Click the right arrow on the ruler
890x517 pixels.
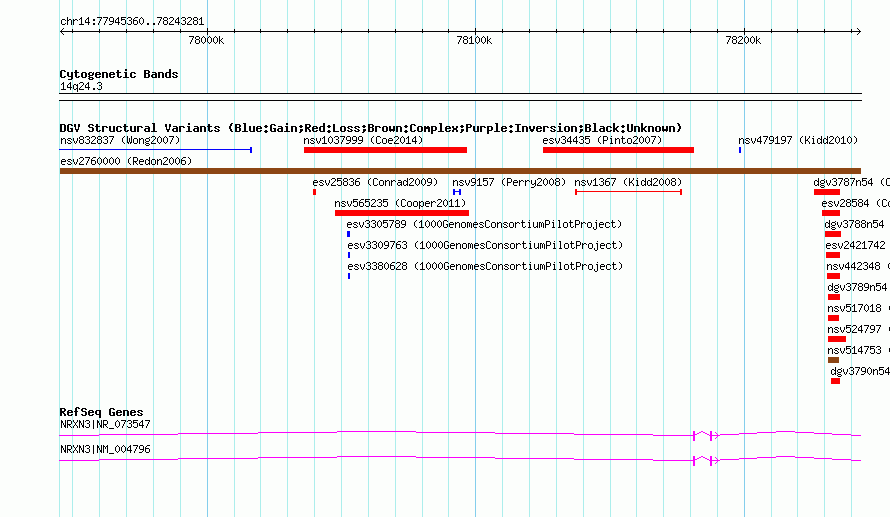click(858, 31)
